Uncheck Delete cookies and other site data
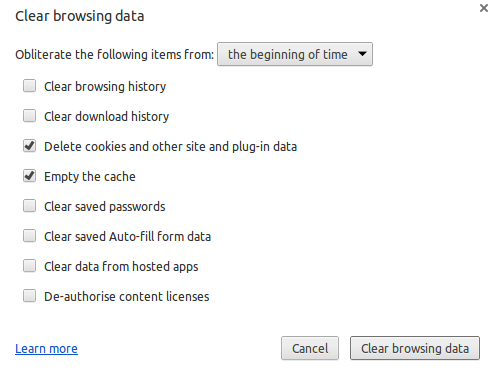The height and width of the screenshot is (370, 495). (29, 146)
